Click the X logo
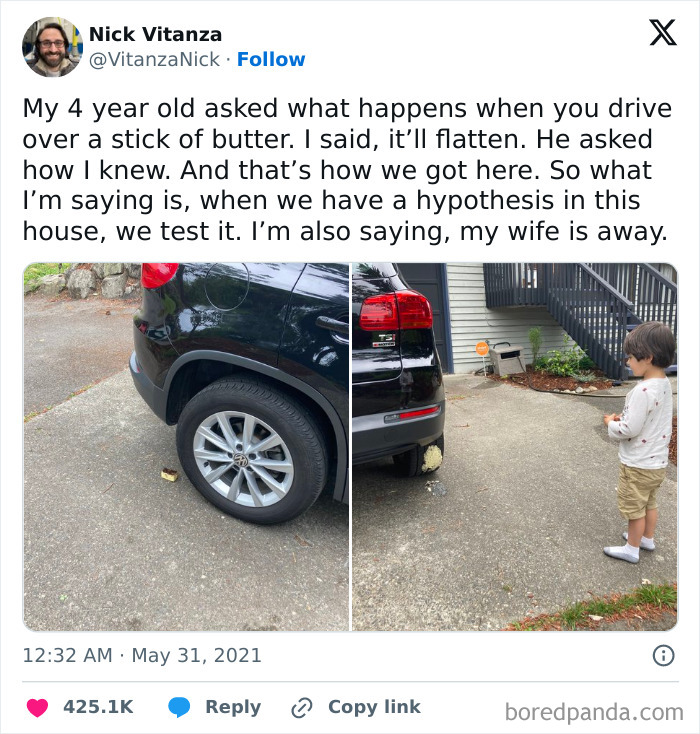The image size is (700, 734). click(662, 34)
